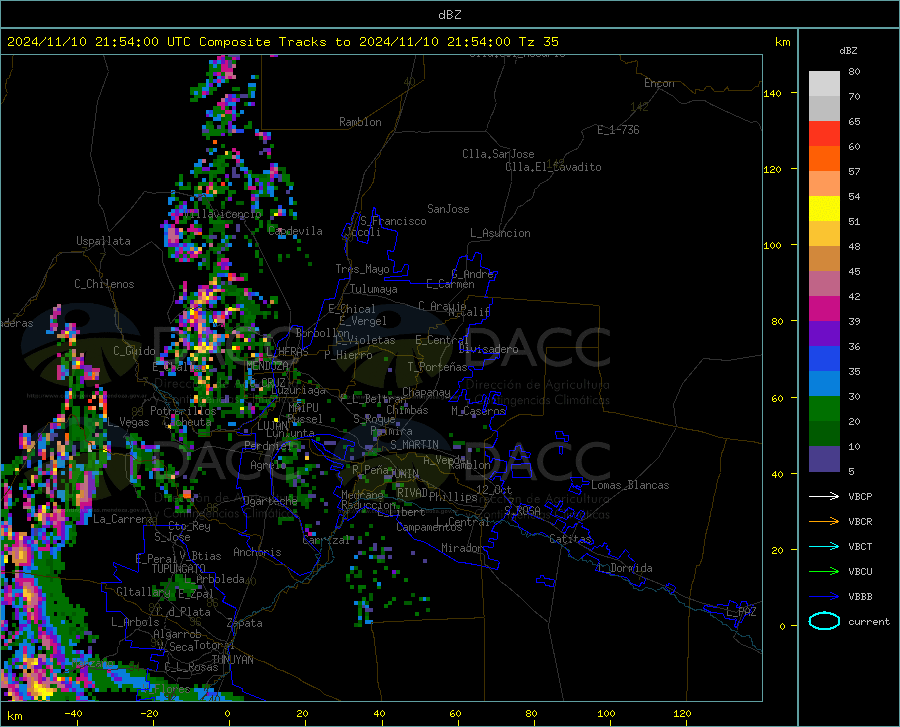Click the Chapanay map label

426,392
